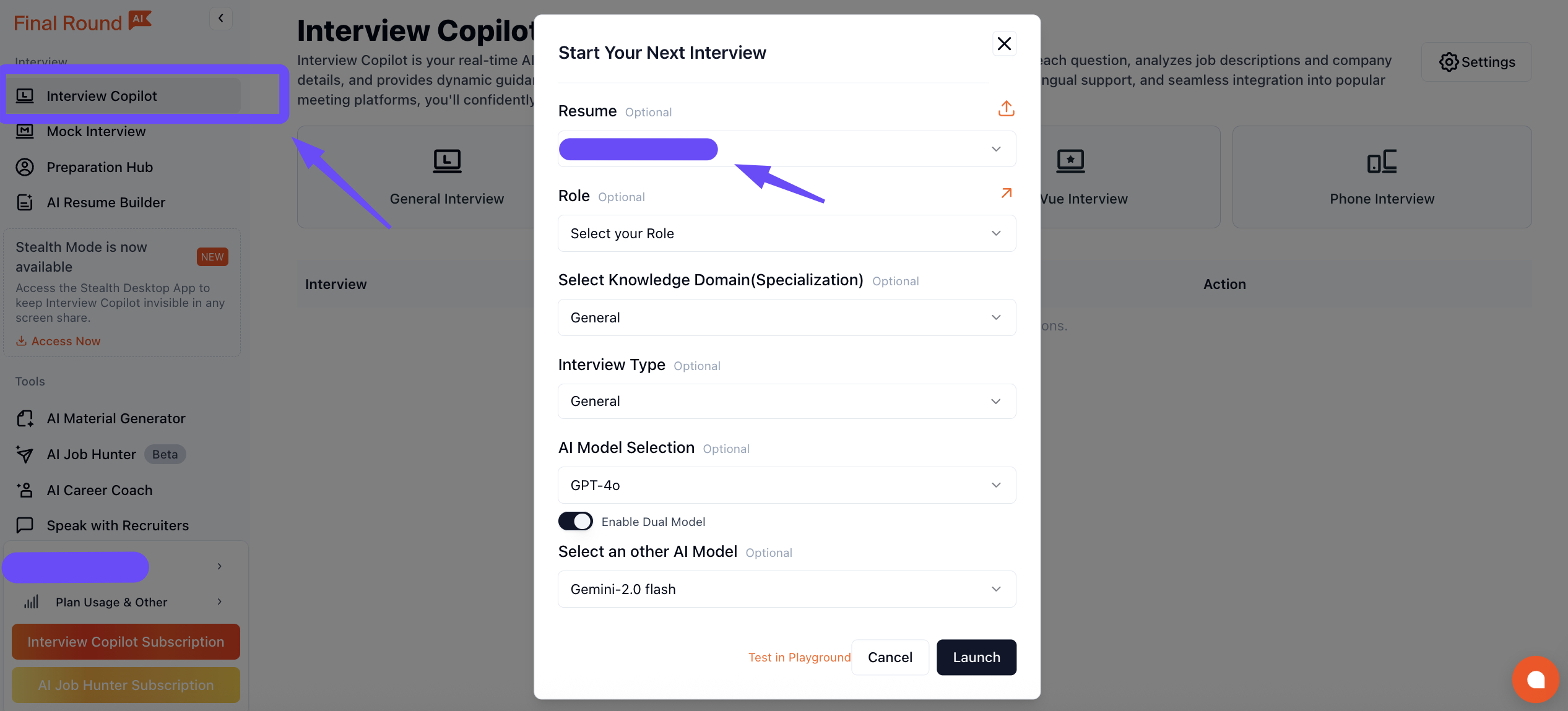Close the Start Your Next Interview dialog
Screen dimensions: 1568x711
pos(1004,43)
